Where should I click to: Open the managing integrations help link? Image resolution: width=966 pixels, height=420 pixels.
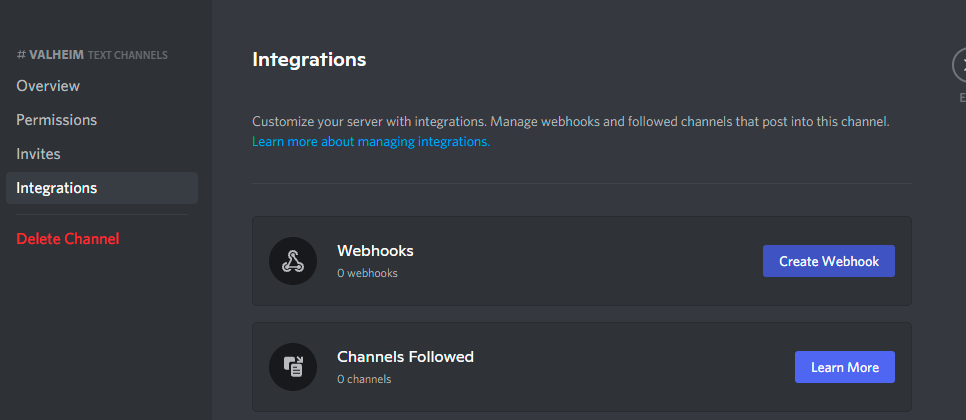371,142
